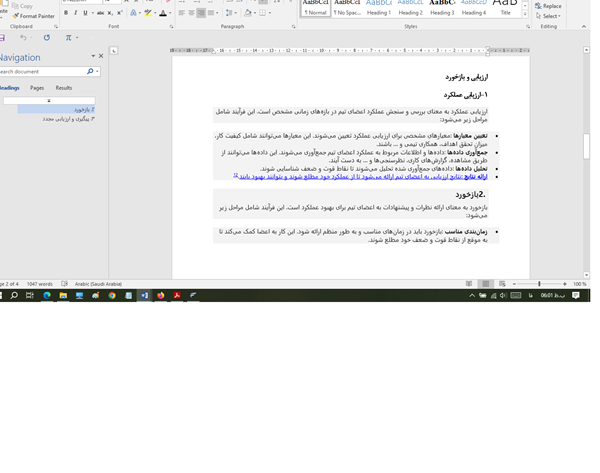Switch to the Results tab
The width and height of the screenshot is (600, 473).
pyautogui.click(x=63, y=88)
